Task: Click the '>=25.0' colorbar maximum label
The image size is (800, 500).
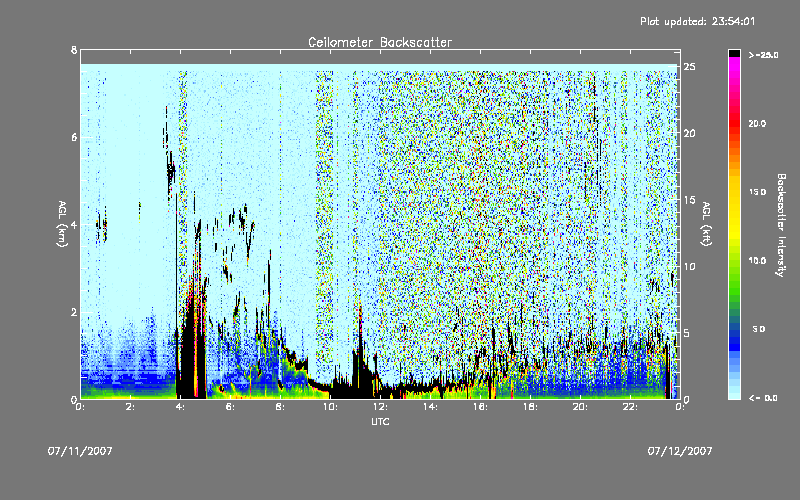Action: (763, 55)
